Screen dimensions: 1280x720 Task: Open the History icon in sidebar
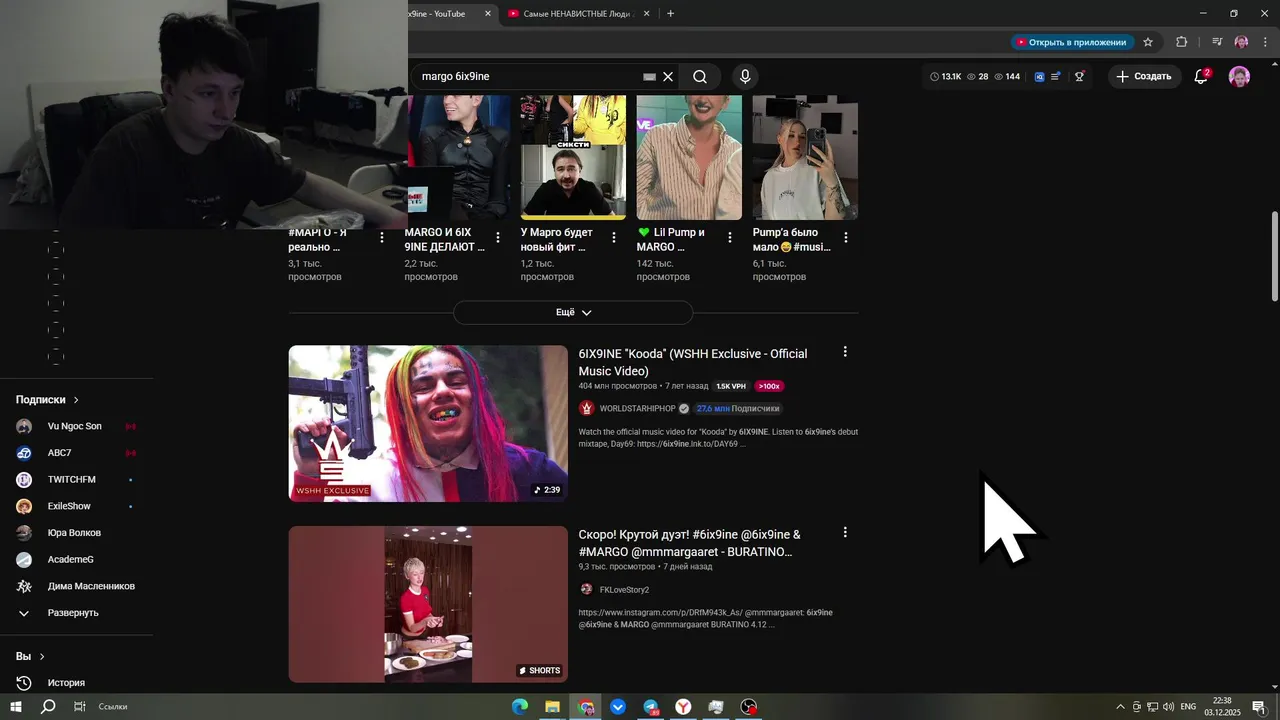click(x=24, y=683)
